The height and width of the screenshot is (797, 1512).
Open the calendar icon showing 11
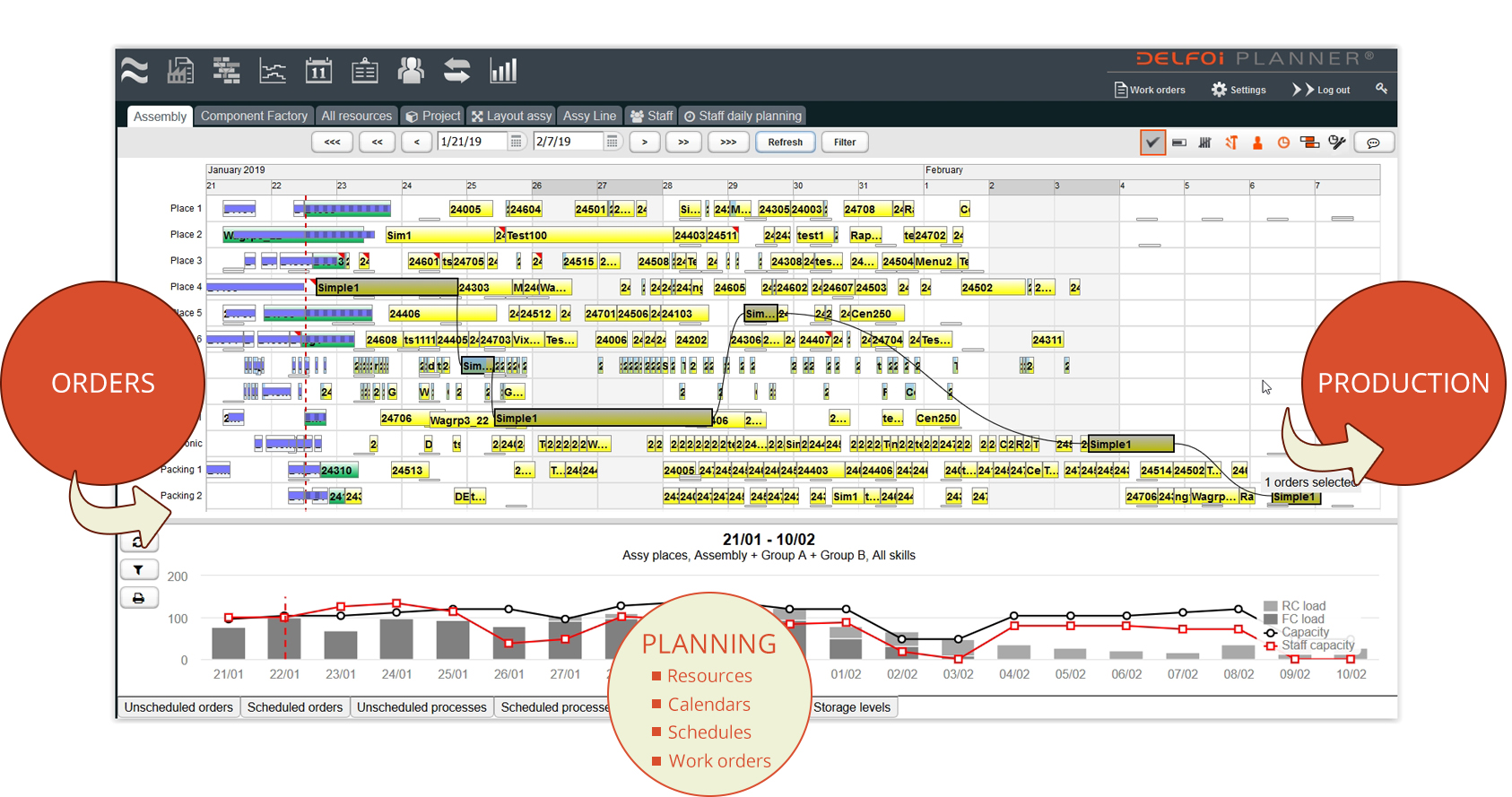(x=318, y=71)
